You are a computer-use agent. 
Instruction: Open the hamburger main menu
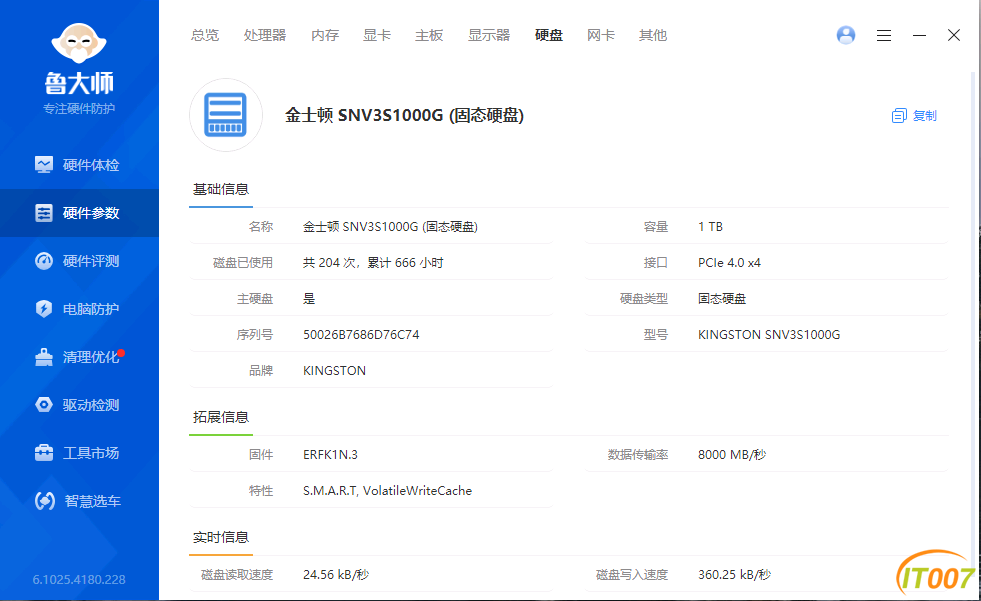coord(884,36)
